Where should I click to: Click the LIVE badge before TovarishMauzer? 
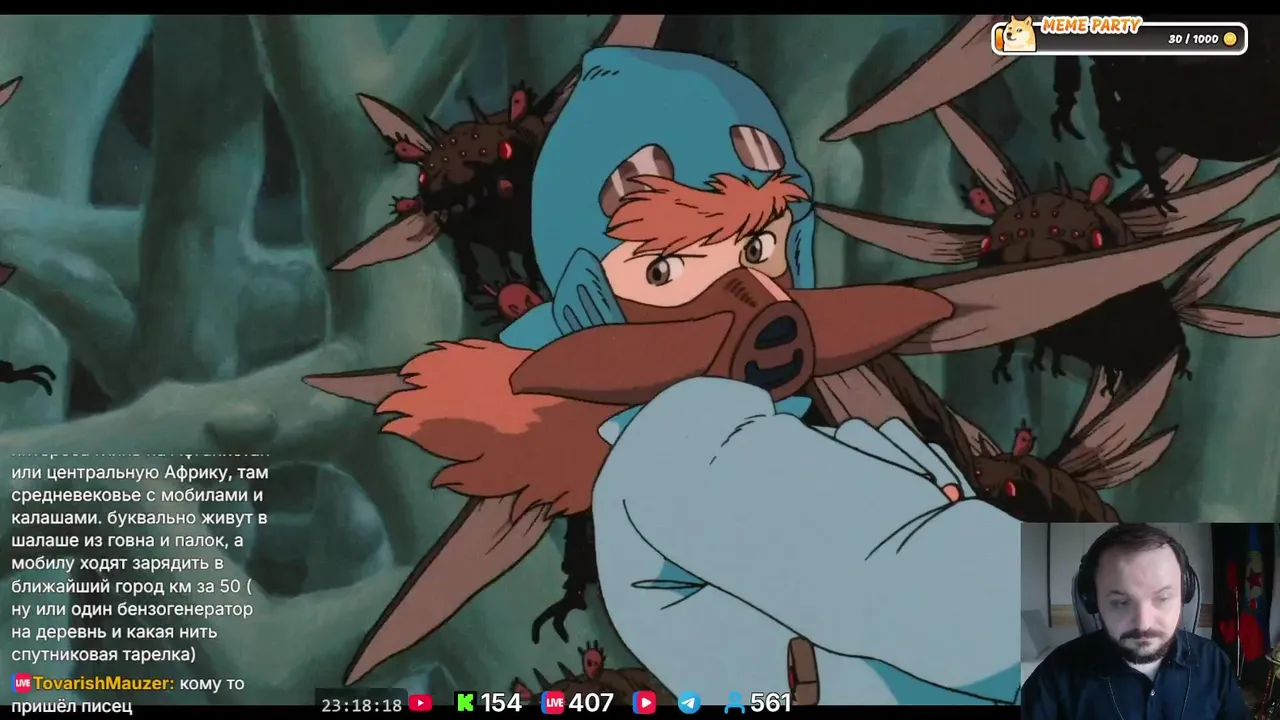(x=22, y=684)
